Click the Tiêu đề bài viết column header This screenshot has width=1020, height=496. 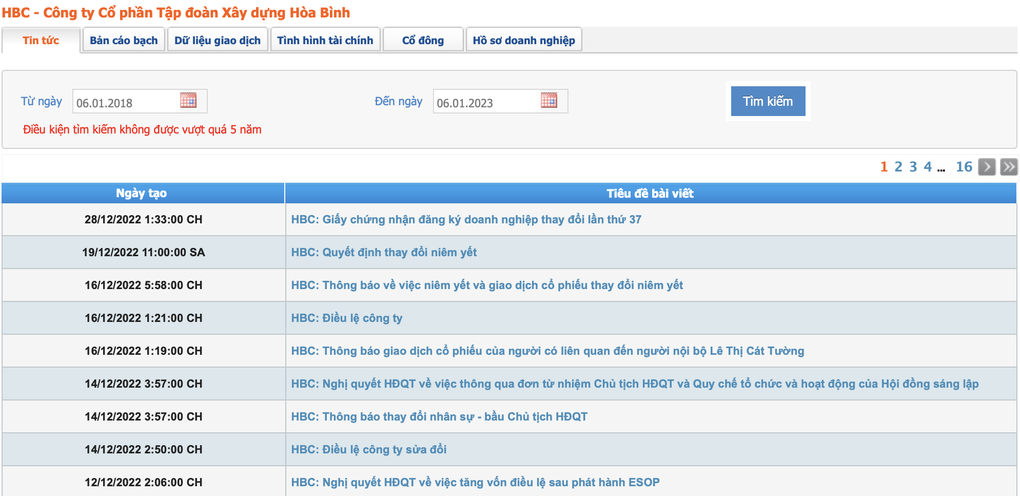tap(651, 193)
